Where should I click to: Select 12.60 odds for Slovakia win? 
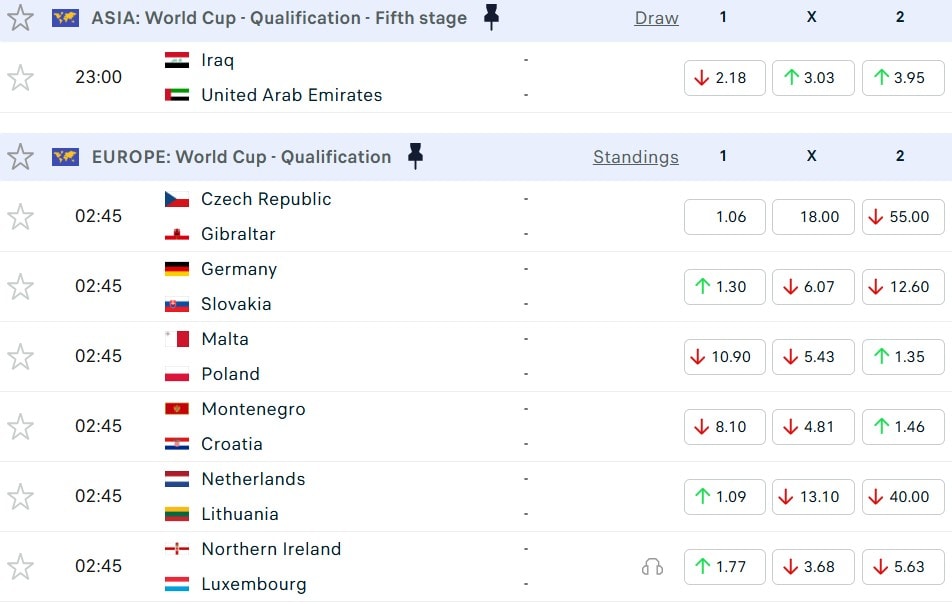tap(901, 287)
